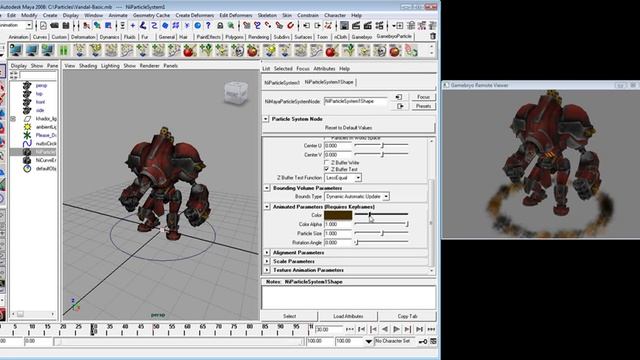Enable the Z Buffer Write checkbox
The image size is (640, 360).
coord(327,162)
